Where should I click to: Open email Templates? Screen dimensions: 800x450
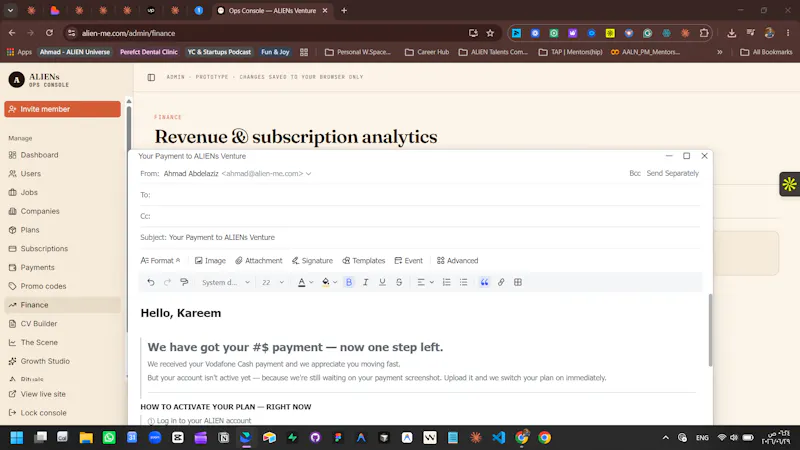364,261
